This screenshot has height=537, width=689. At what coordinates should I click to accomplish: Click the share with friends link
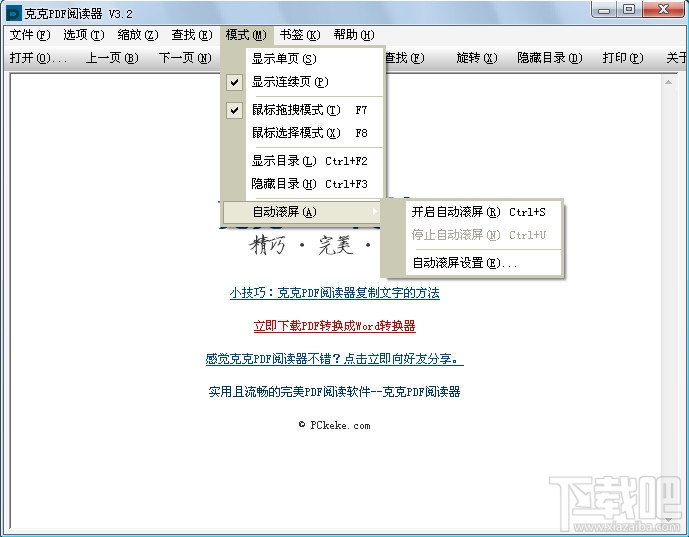[334, 359]
